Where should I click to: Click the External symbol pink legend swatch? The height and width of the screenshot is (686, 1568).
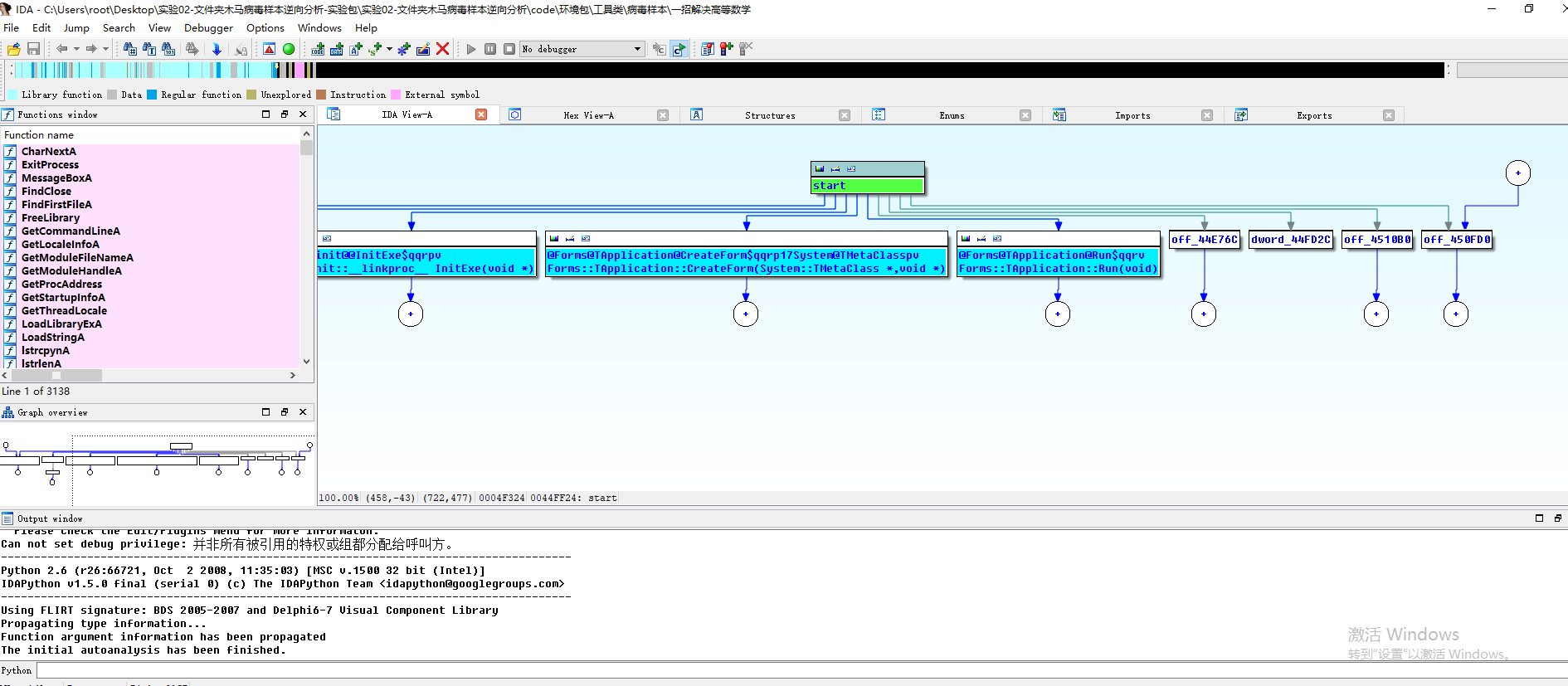[x=396, y=95]
